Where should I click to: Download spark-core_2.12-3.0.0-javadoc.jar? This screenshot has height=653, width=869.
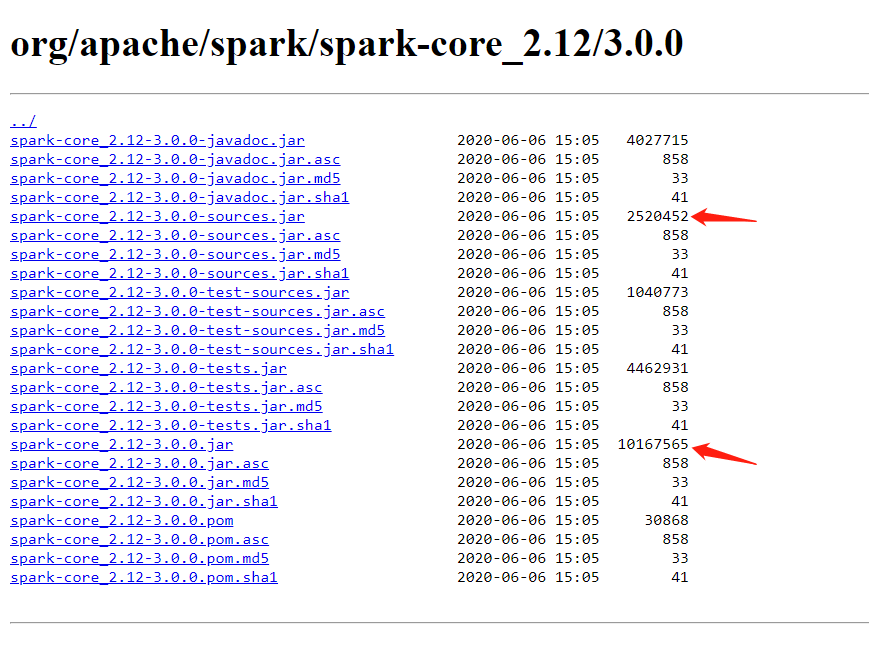pyautogui.click(x=157, y=140)
